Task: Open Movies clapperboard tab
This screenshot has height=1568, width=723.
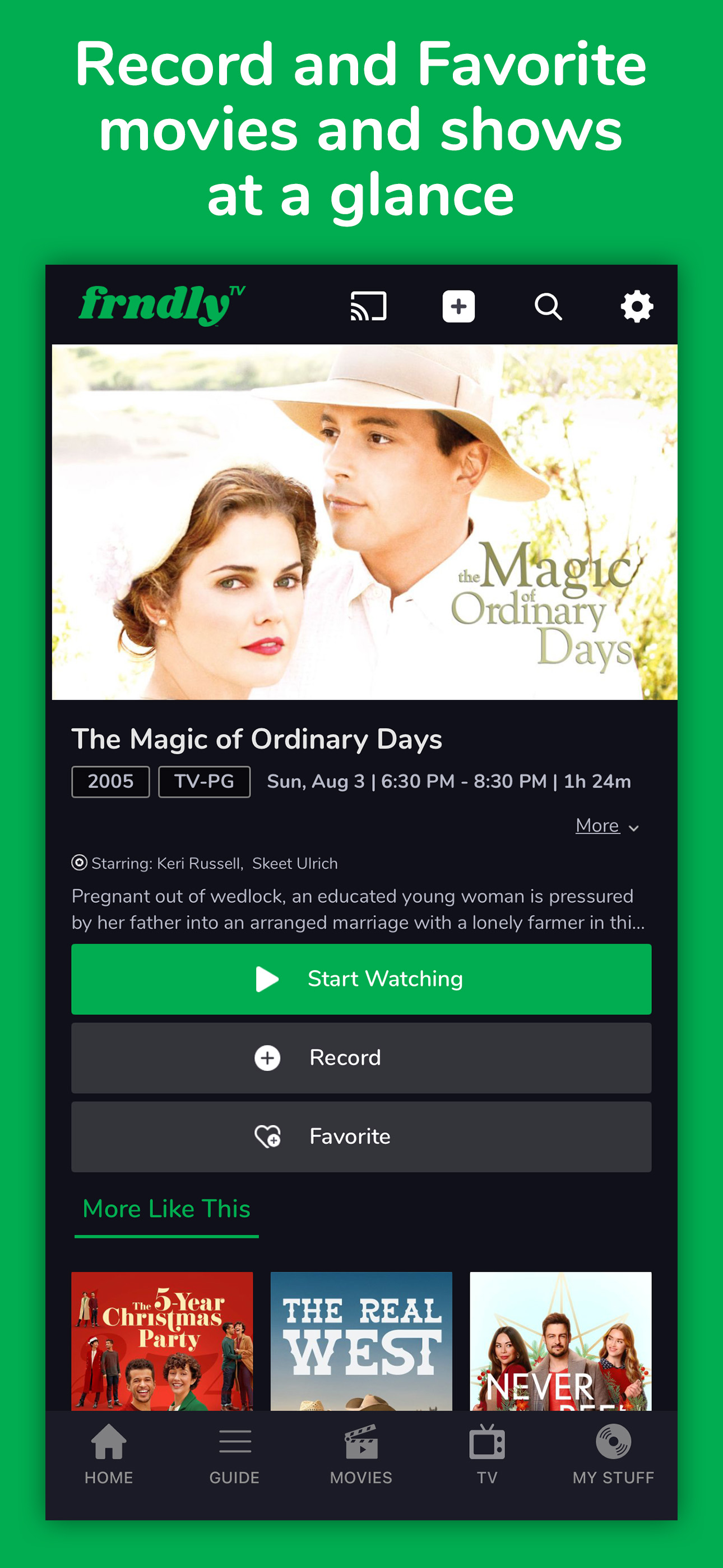Action: pyautogui.click(x=361, y=1454)
